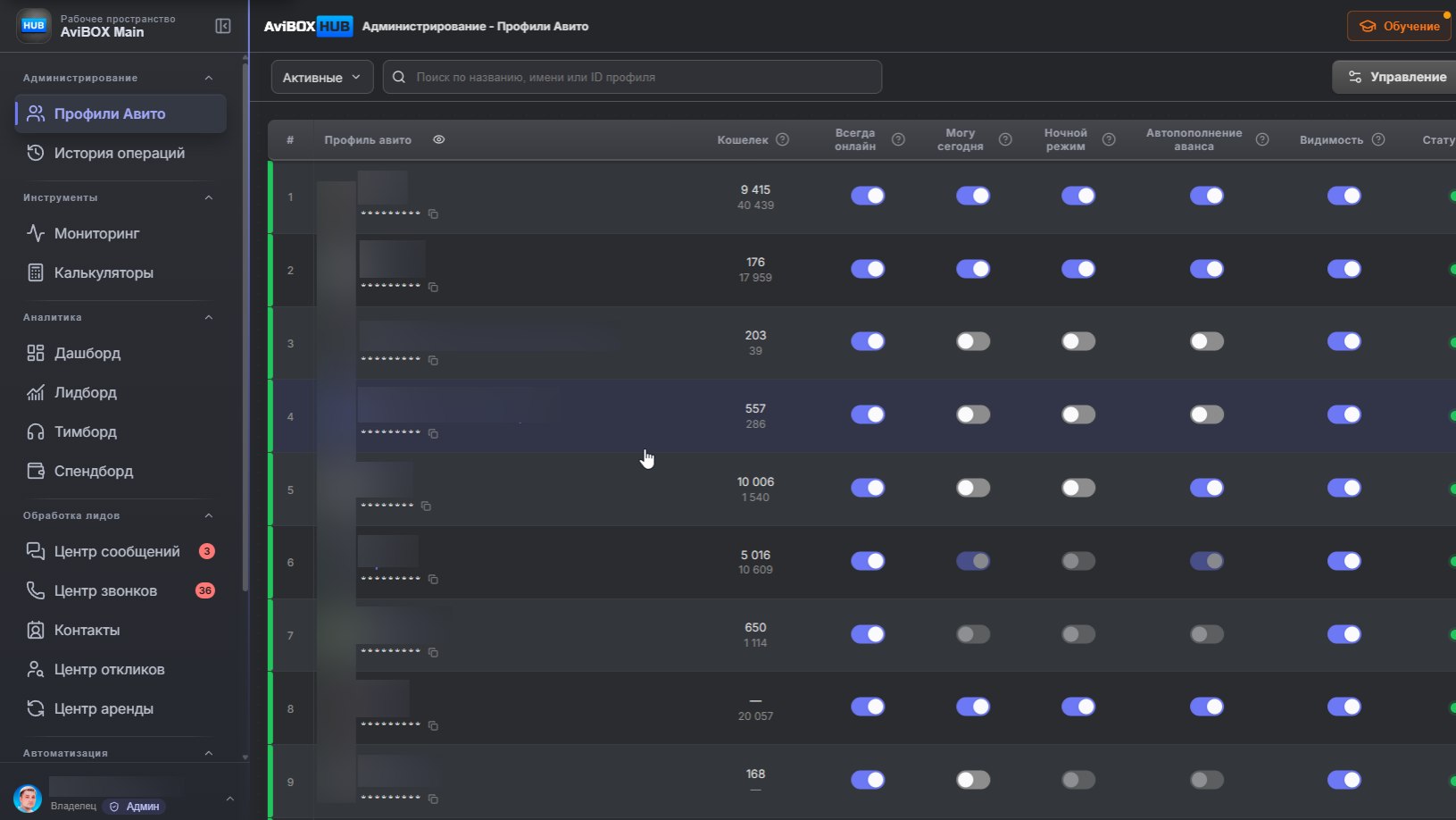Collapse the sidebar panel icon

pos(223,26)
